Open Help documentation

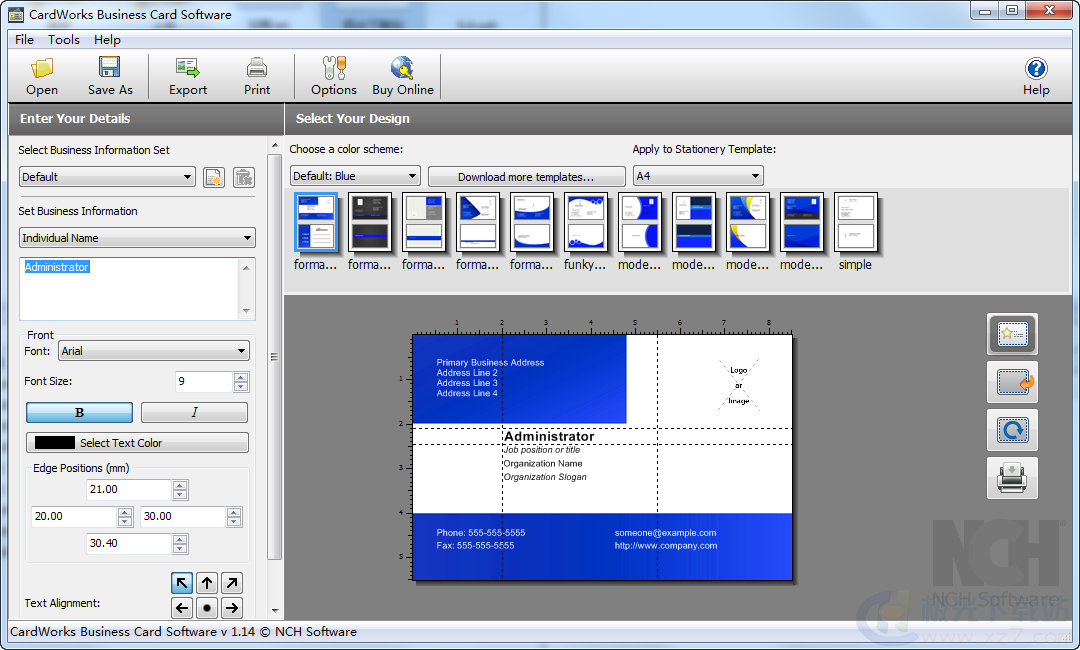pos(1036,75)
